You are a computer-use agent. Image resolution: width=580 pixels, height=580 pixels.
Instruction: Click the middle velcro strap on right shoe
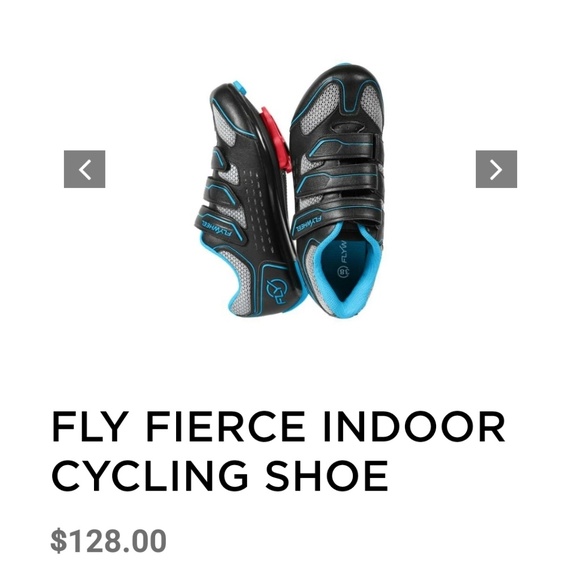coord(342,179)
